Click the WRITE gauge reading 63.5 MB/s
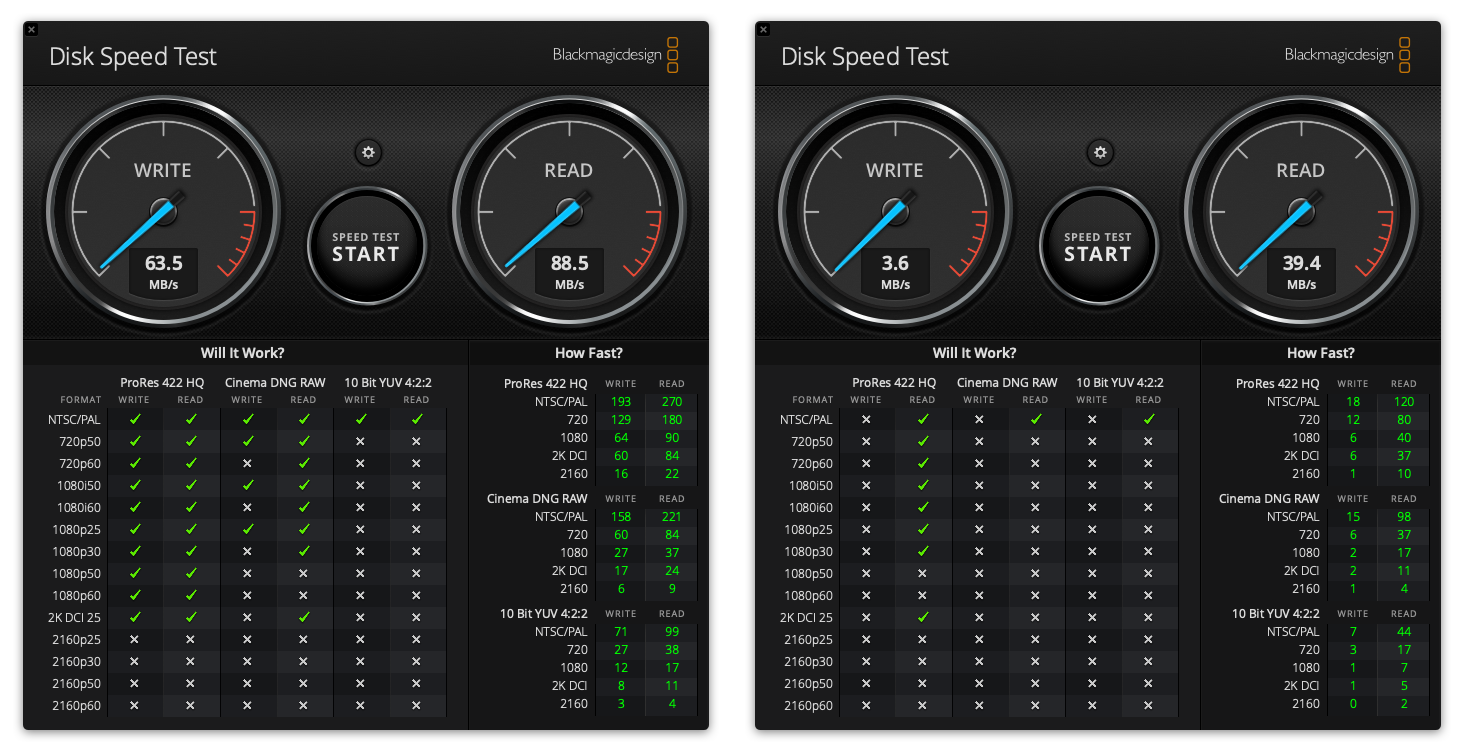This screenshot has width=1464, height=756. tap(163, 212)
